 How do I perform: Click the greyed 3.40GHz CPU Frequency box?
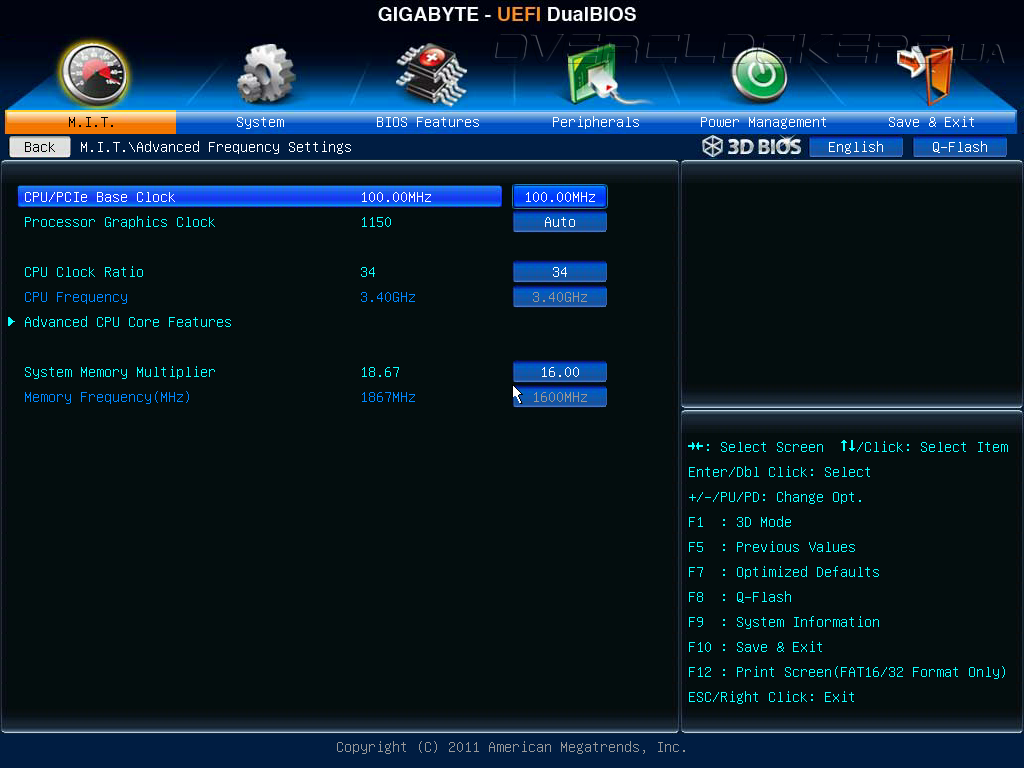(x=560, y=297)
